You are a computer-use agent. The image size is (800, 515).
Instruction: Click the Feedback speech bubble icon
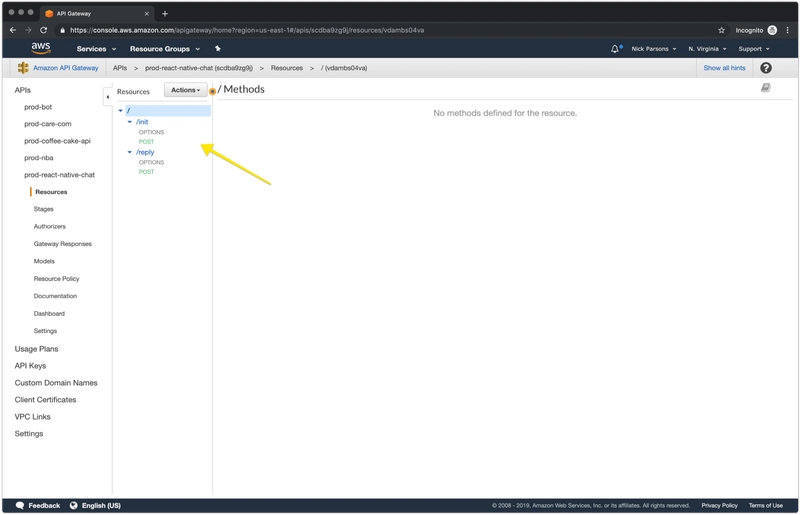tap(20, 505)
